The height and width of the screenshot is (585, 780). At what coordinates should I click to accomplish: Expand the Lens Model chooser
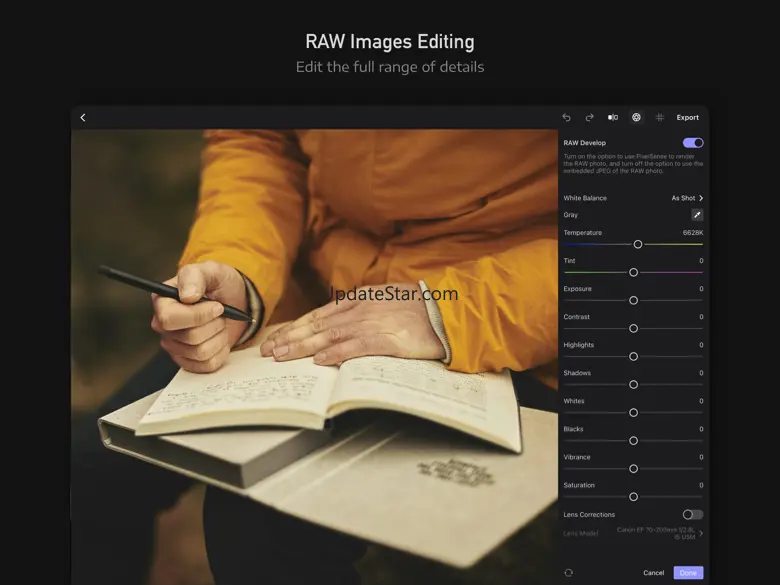click(700, 533)
